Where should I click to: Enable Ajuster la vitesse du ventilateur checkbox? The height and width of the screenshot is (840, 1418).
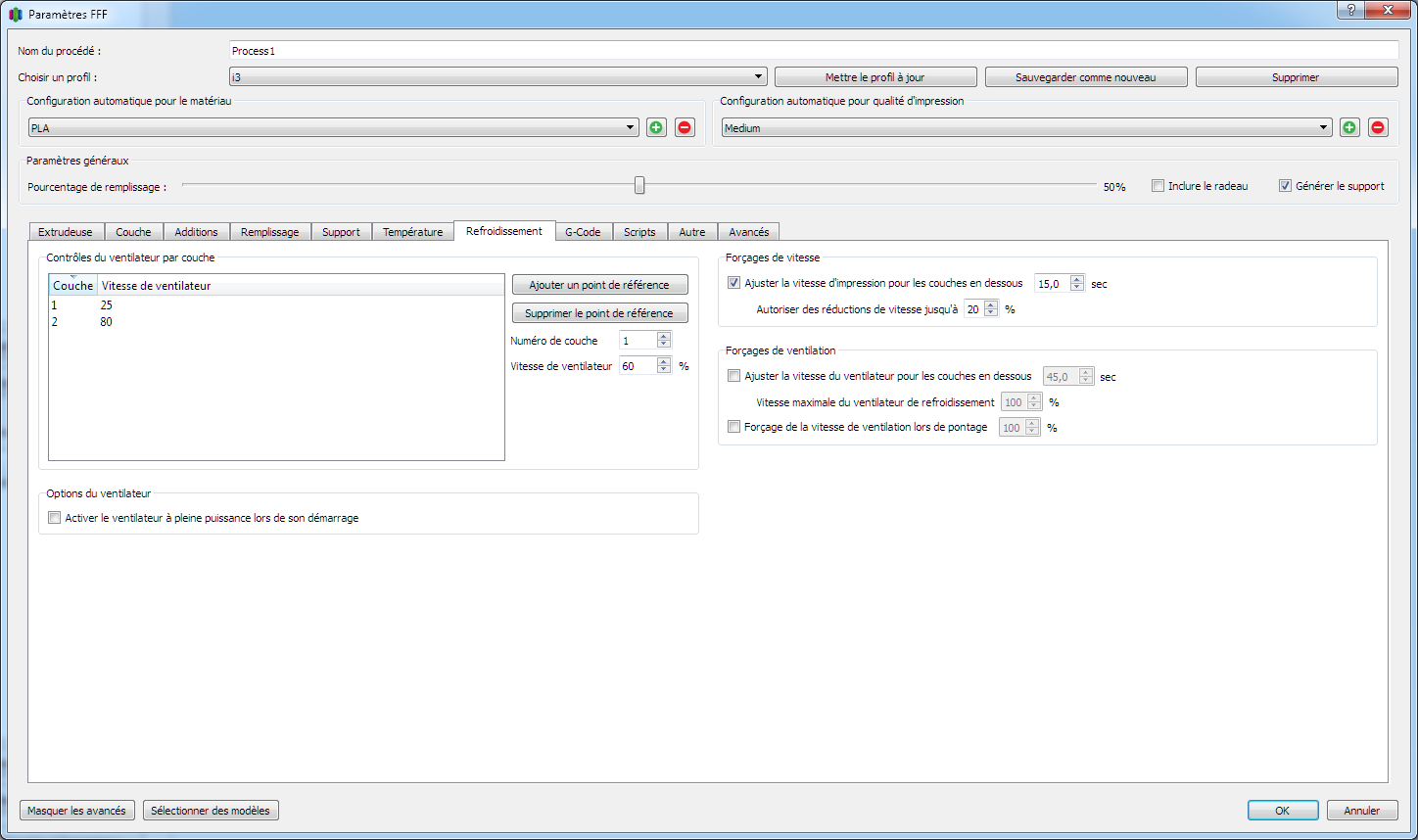pos(733,376)
